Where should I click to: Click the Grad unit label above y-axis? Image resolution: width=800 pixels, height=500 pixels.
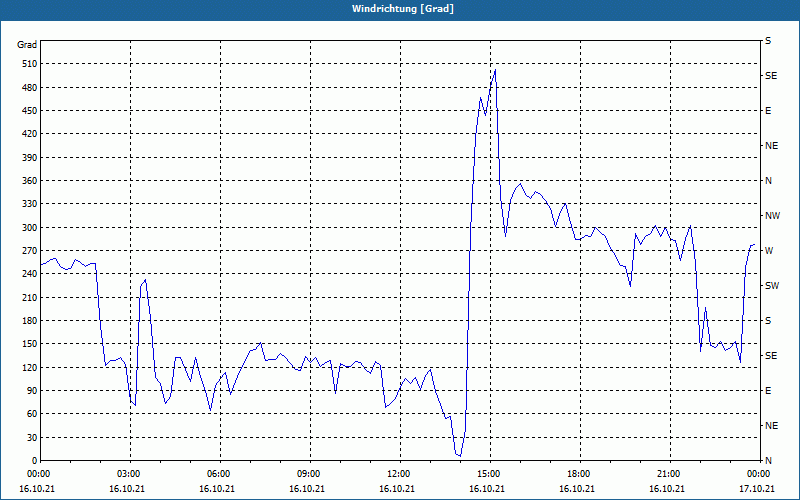pyautogui.click(x=27, y=45)
